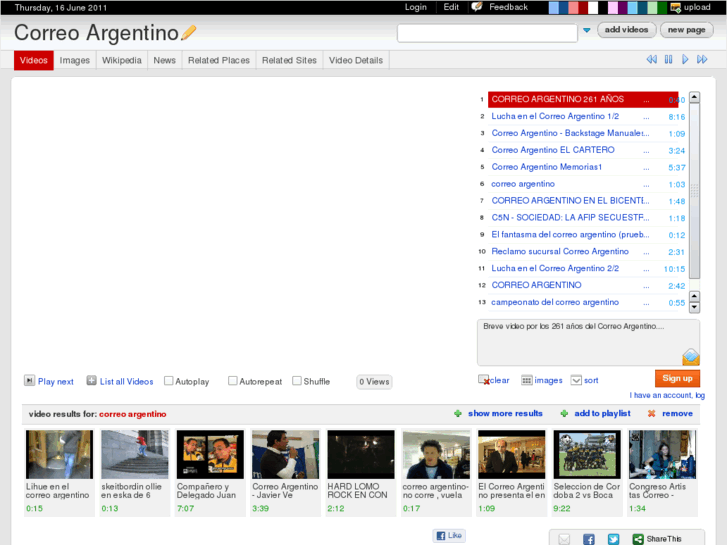The height and width of the screenshot is (545, 727).
Task: Share via the Facebook icon at bottom
Action: pyautogui.click(x=589, y=539)
